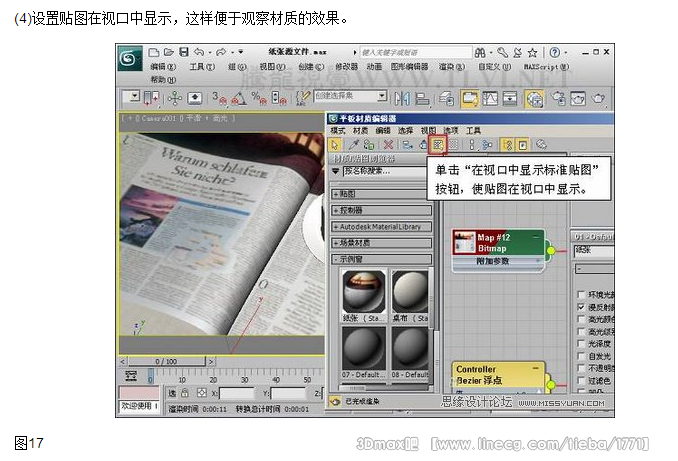The image size is (678, 461).
Task: Click the eyedropper pick material icon
Action: 354,144
